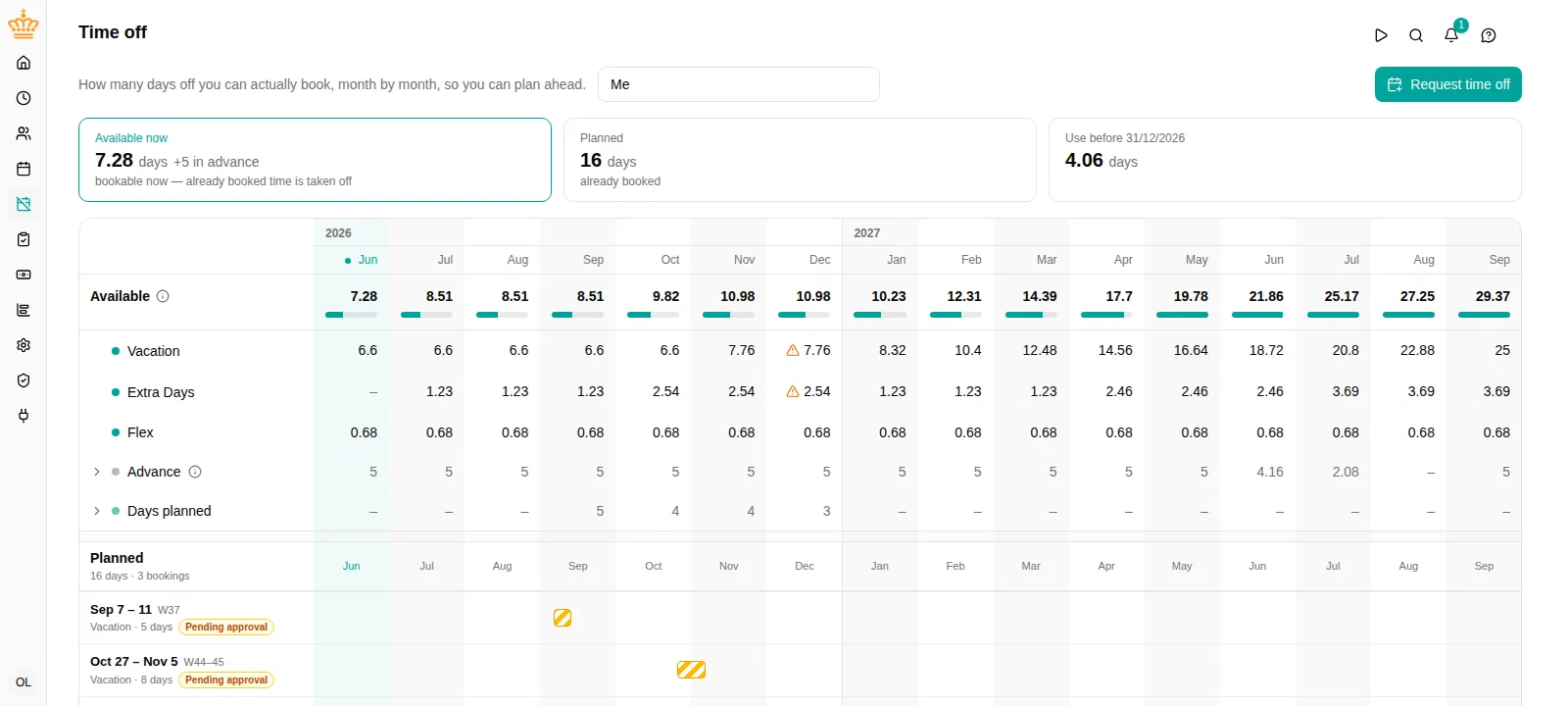
Task: Open the Me person selector
Action: coord(739,84)
